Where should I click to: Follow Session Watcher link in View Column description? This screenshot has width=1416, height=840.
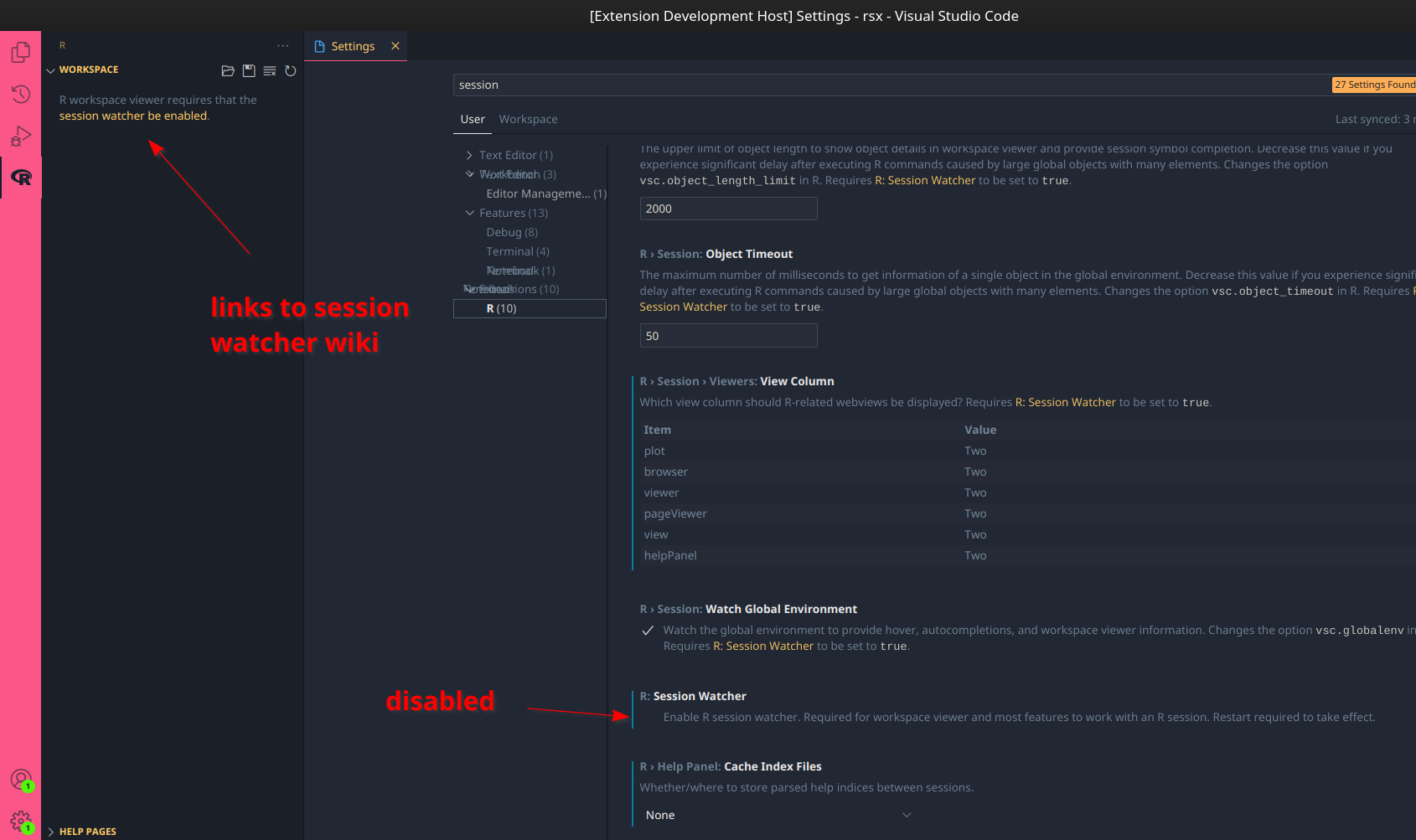coord(1065,402)
